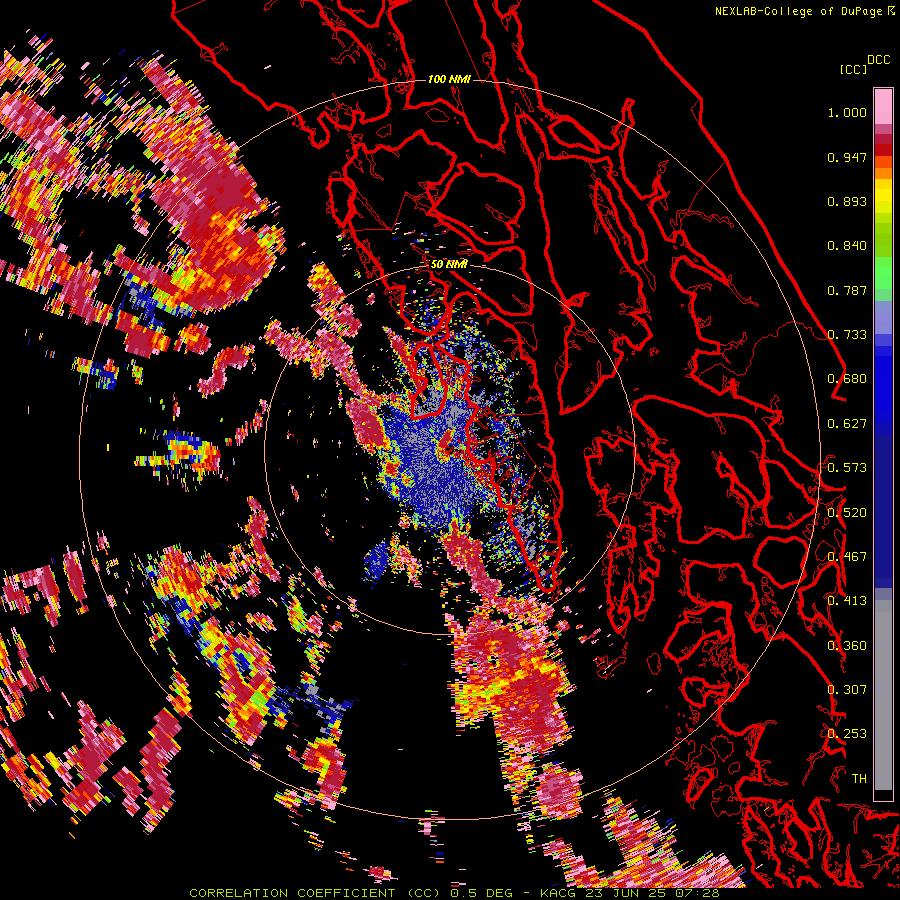Screen dimensions: 900x900
Task: Click the 0.893 scale value
Action: pos(847,201)
